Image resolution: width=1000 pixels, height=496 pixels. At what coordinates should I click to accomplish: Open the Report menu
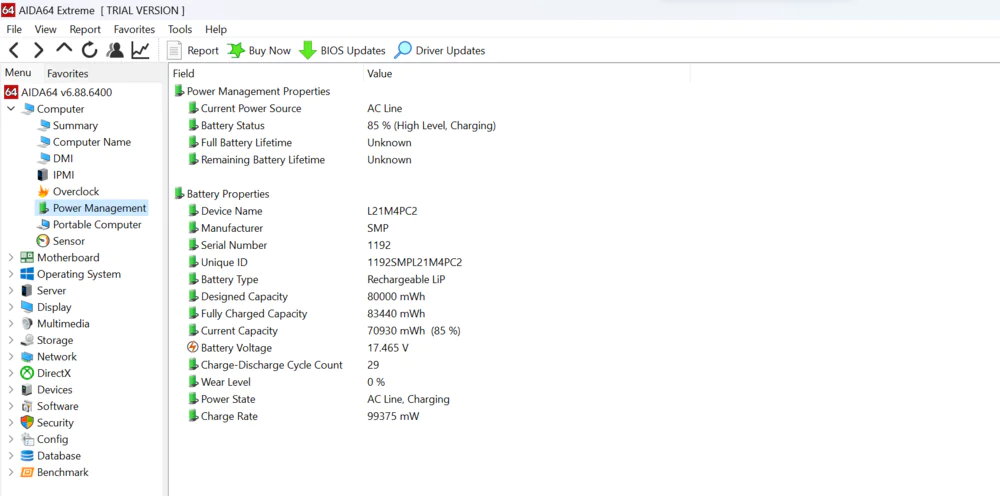click(85, 29)
